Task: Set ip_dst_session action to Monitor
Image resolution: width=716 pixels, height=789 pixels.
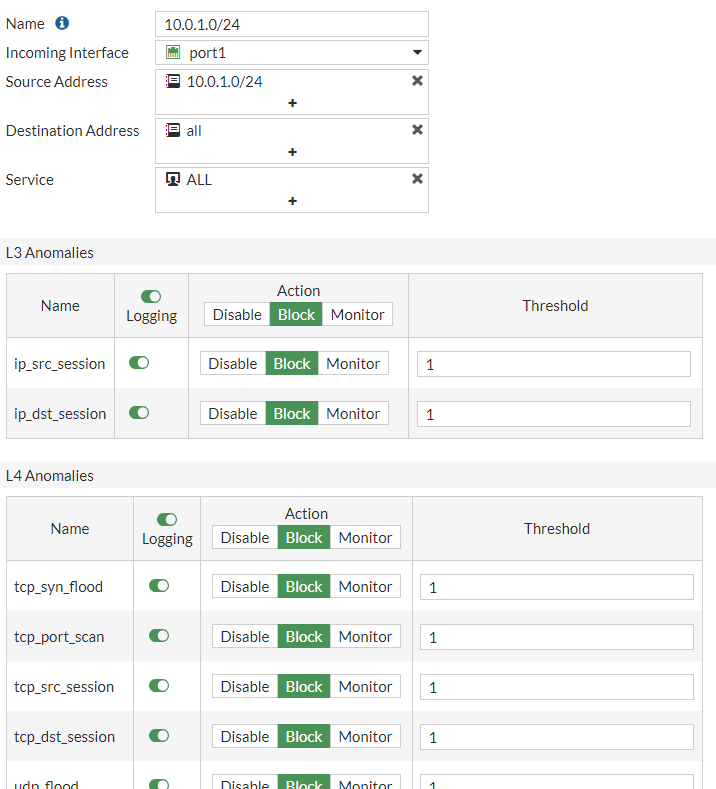Action: pos(353,413)
